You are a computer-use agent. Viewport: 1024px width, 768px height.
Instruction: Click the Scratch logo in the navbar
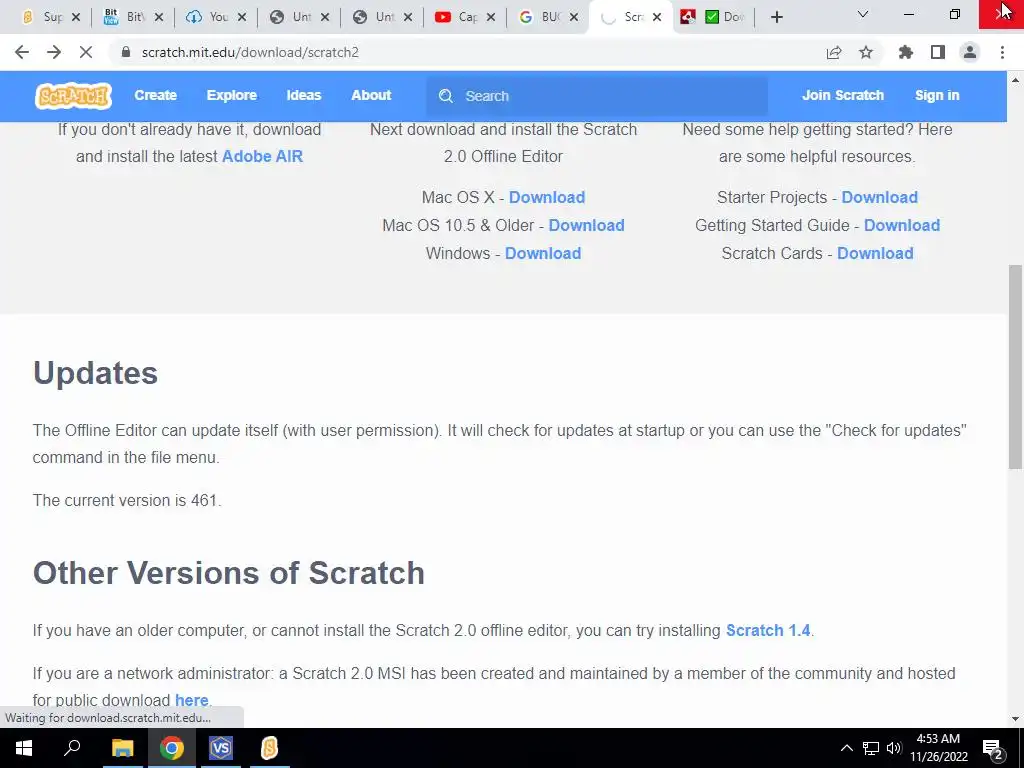tap(73, 96)
